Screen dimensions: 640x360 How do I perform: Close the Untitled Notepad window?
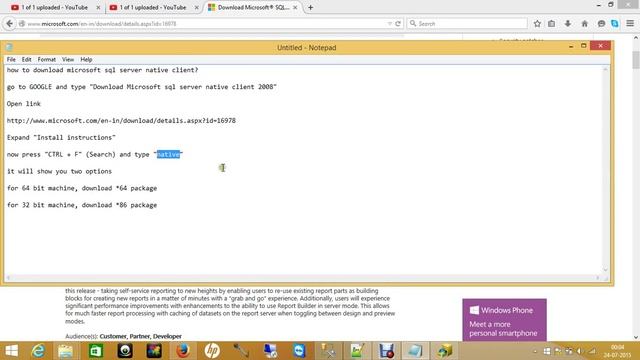tap(600, 46)
